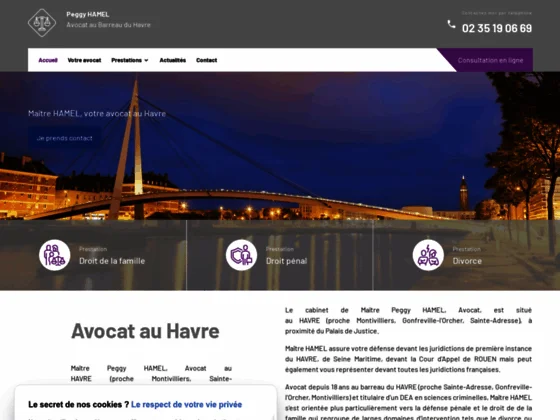Open the Prestations menu item
Image resolution: width=560 pixels, height=420 pixels.
(126, 60)
